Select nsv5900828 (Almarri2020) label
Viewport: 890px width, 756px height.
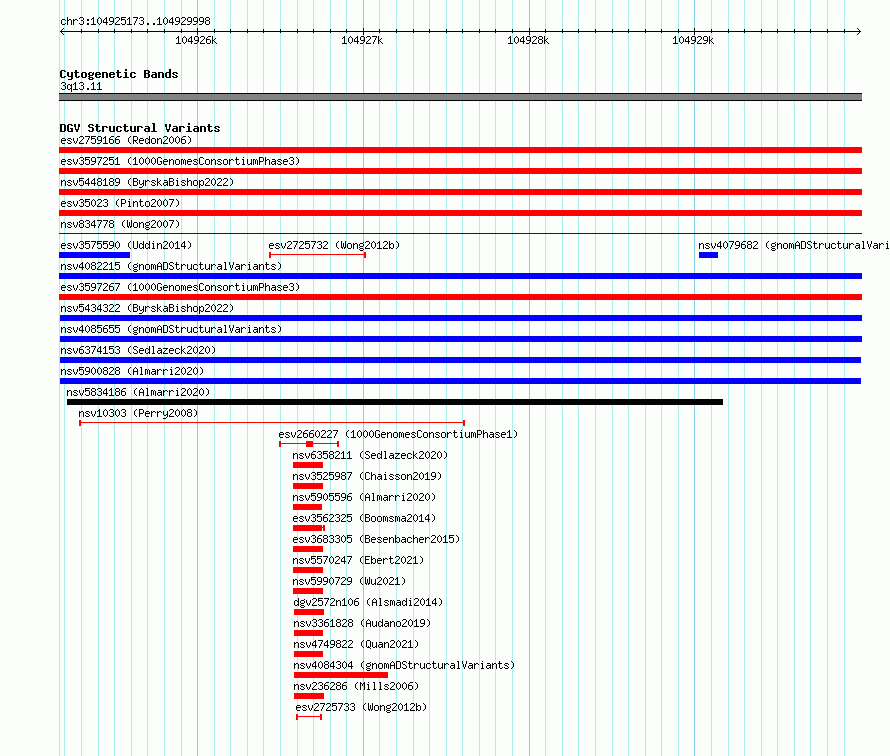coord(132,371)
